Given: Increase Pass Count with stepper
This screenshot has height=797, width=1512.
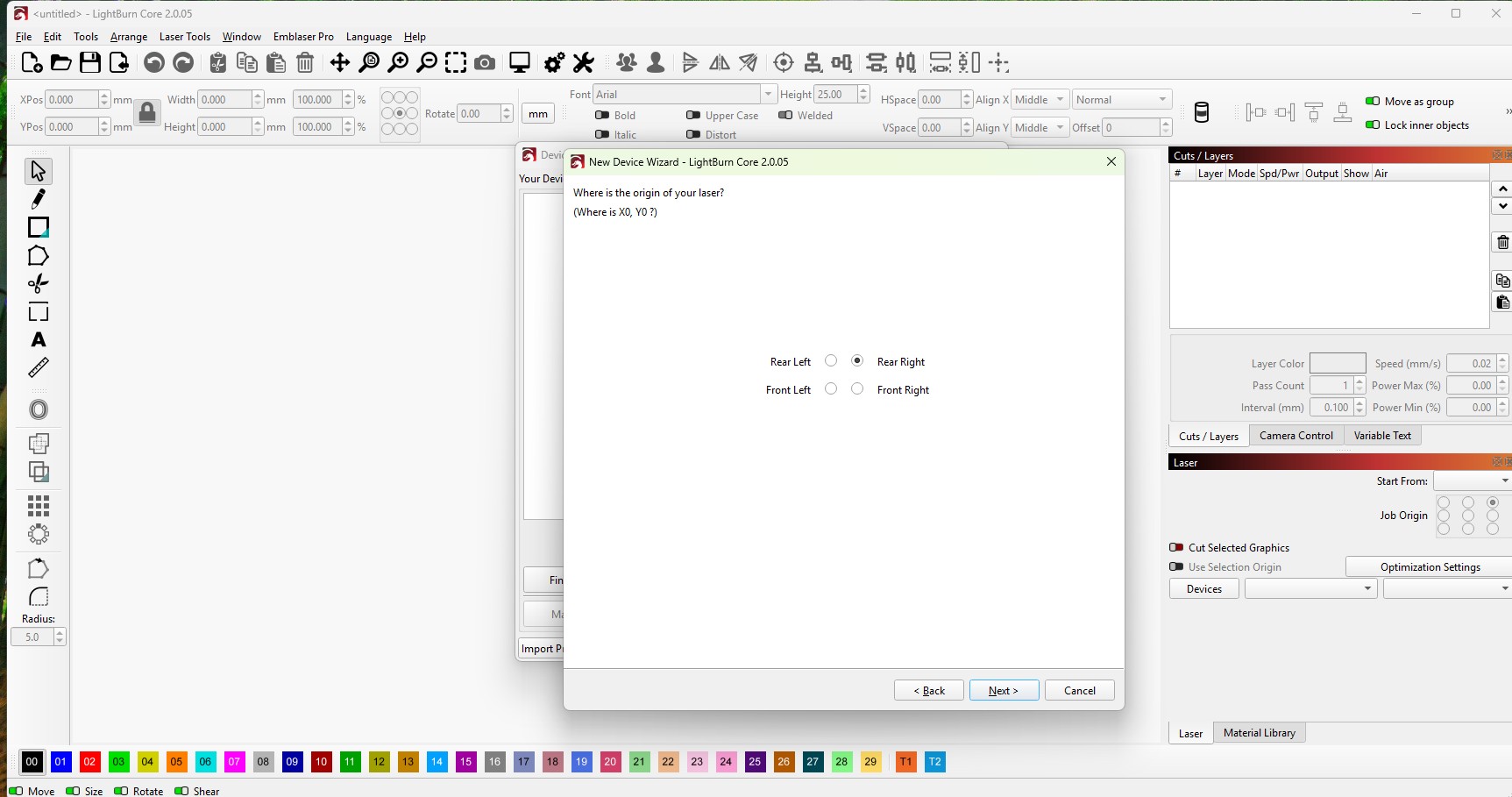Looking at the screenshot, I should tap(1359, 381).
